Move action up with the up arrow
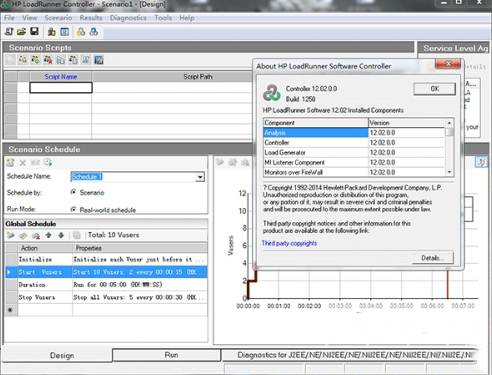Viewport: 492px width, 375px height. (48, 235)
